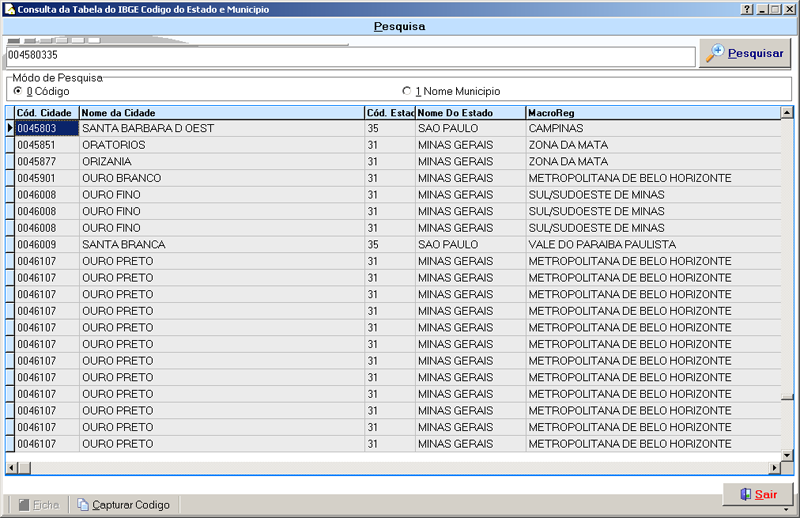Click the current row indicator arrow
This screenshot has width=800, height=518.
[10, 128]
